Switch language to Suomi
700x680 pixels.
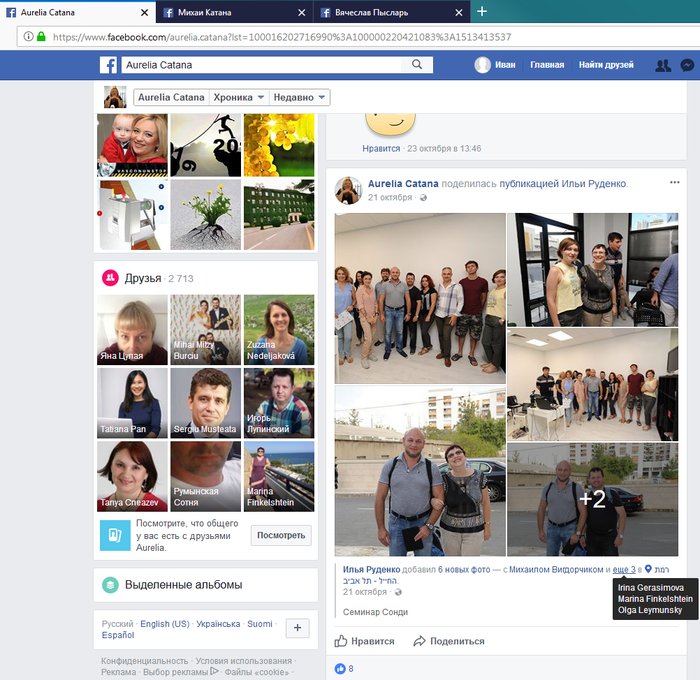260,624
